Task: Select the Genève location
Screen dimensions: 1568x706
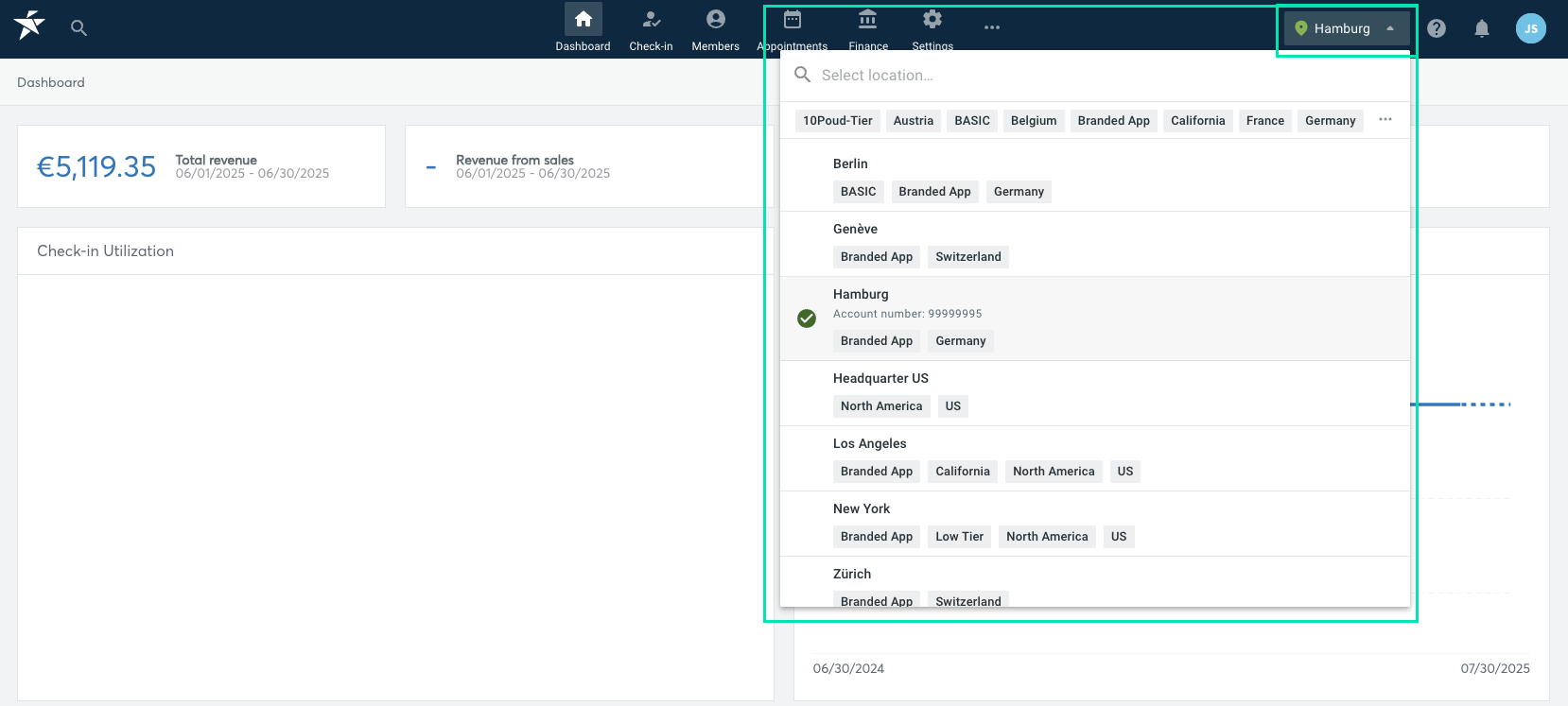Action: click(1095, 244)
